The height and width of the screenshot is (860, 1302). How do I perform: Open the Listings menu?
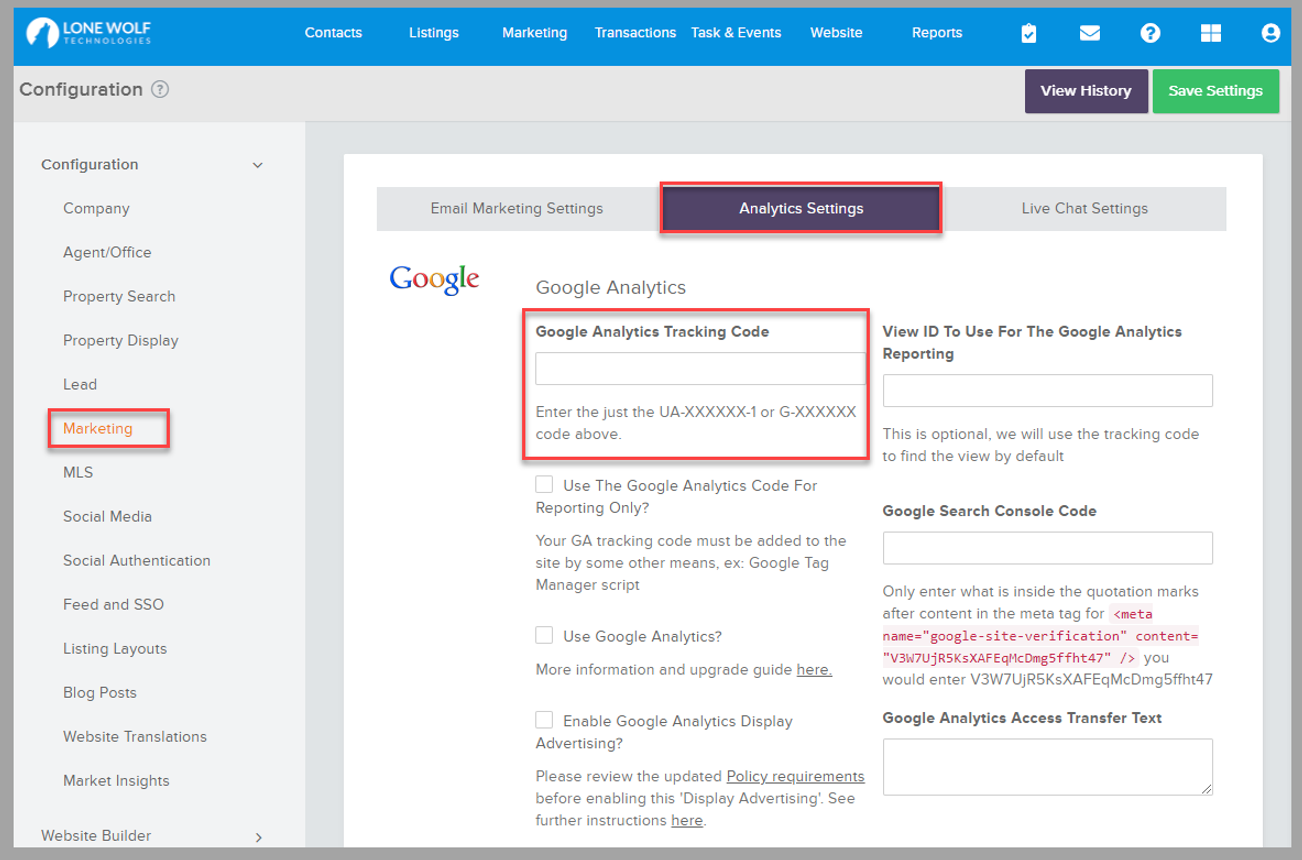coord(434,33)
